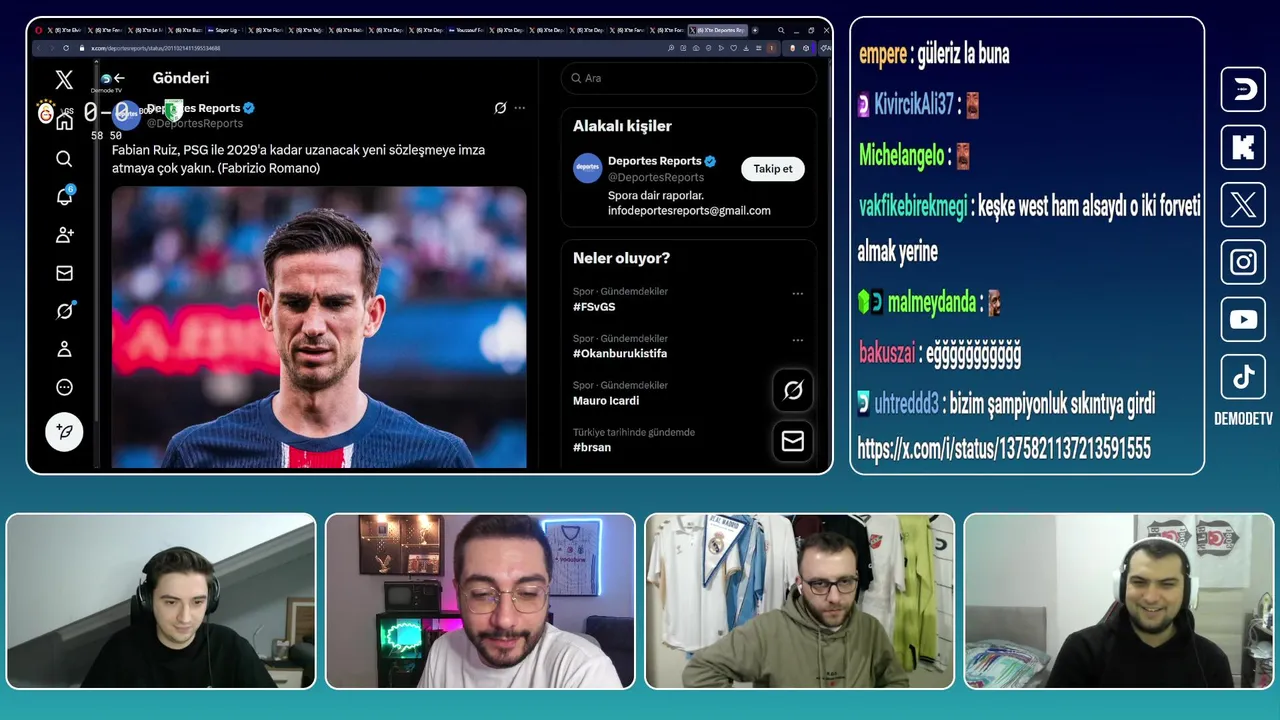Compose a new post with feather button
Image resolution: width=1280 pixels, height=720 pixels.
[64, 431]
